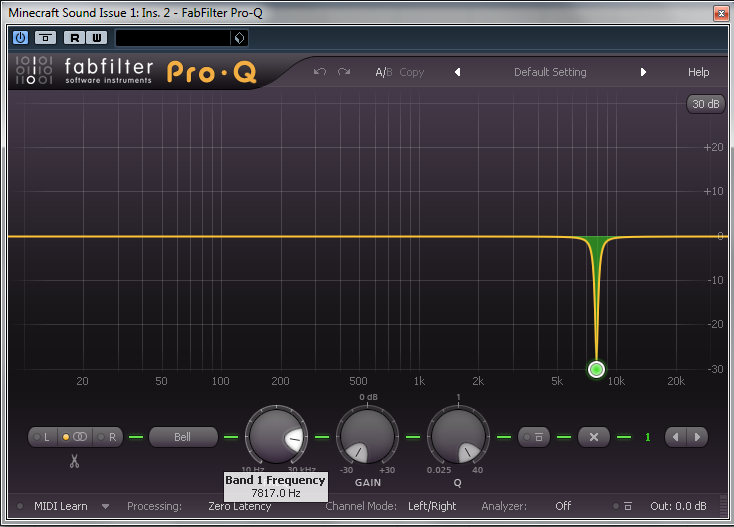
Task: Open the 30 dB display range selector
Action: coord(705,104)
